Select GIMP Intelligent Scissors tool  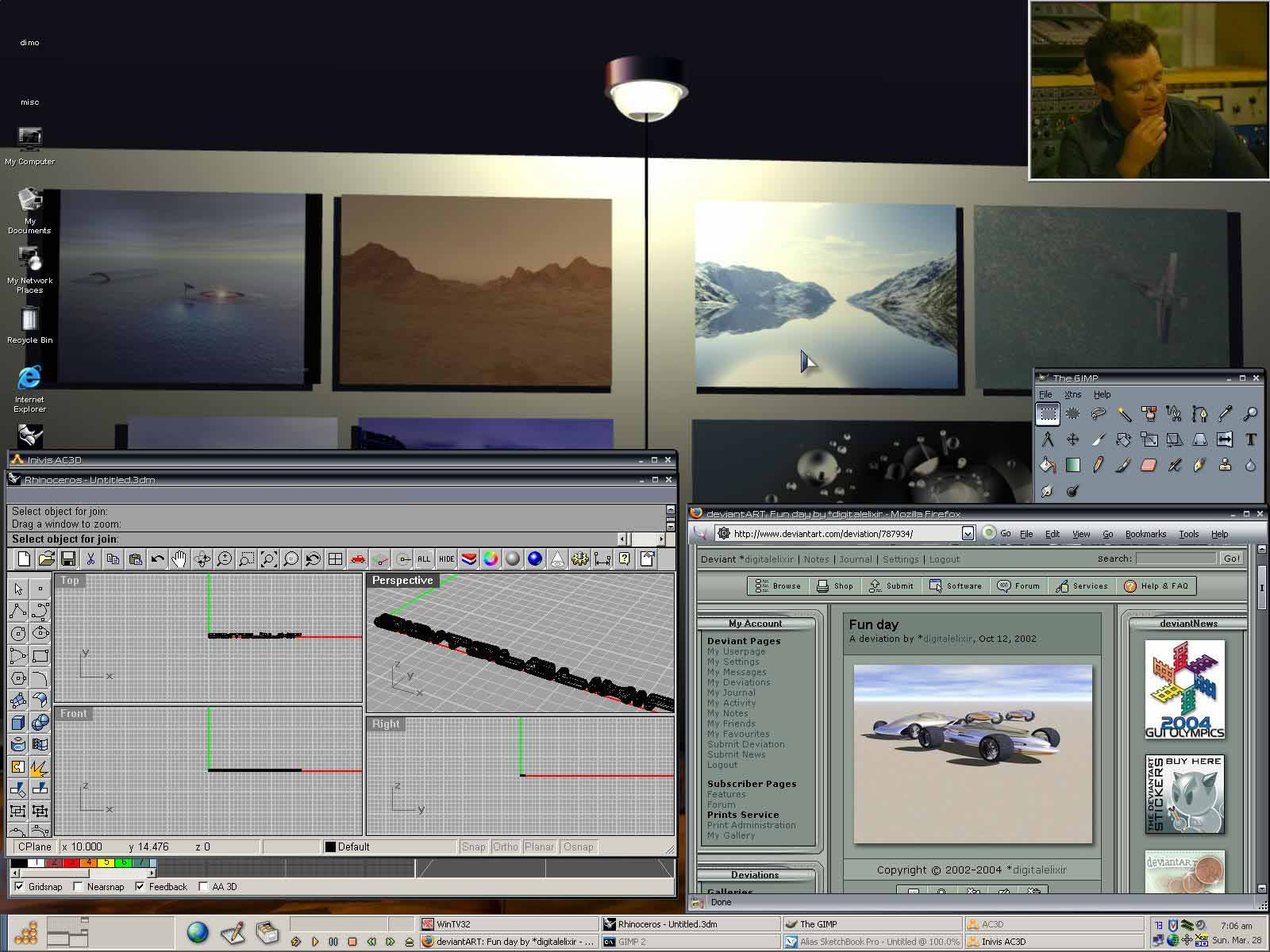[x=1175, y=414]
